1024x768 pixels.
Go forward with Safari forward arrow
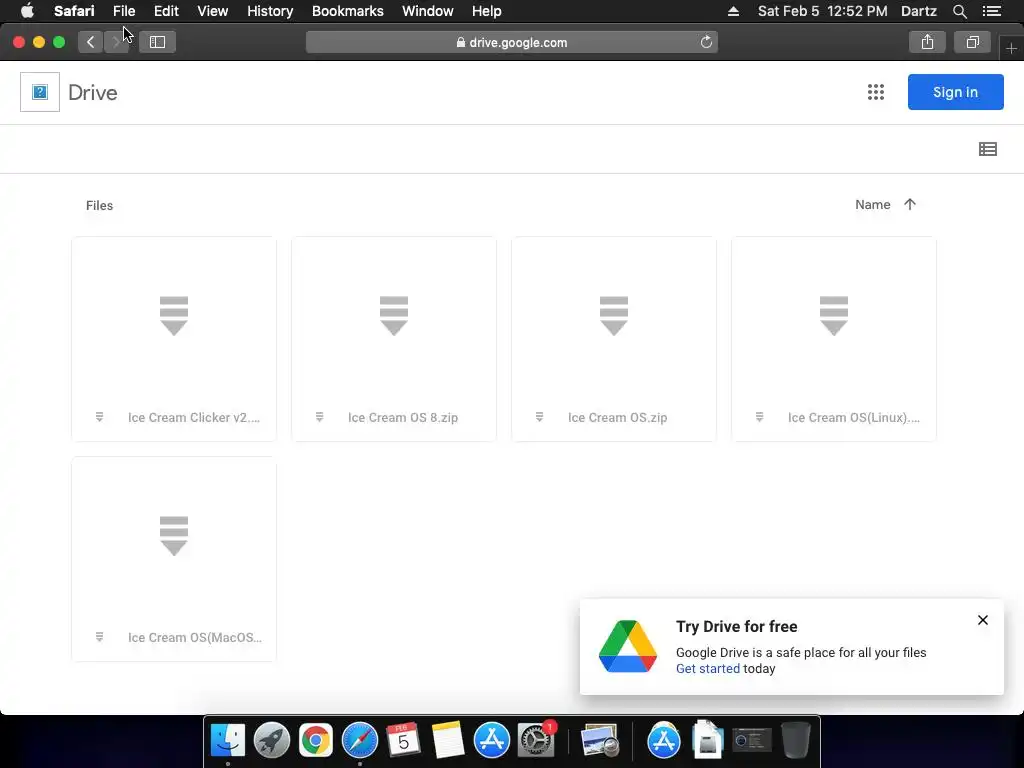[x=116, y=42]
